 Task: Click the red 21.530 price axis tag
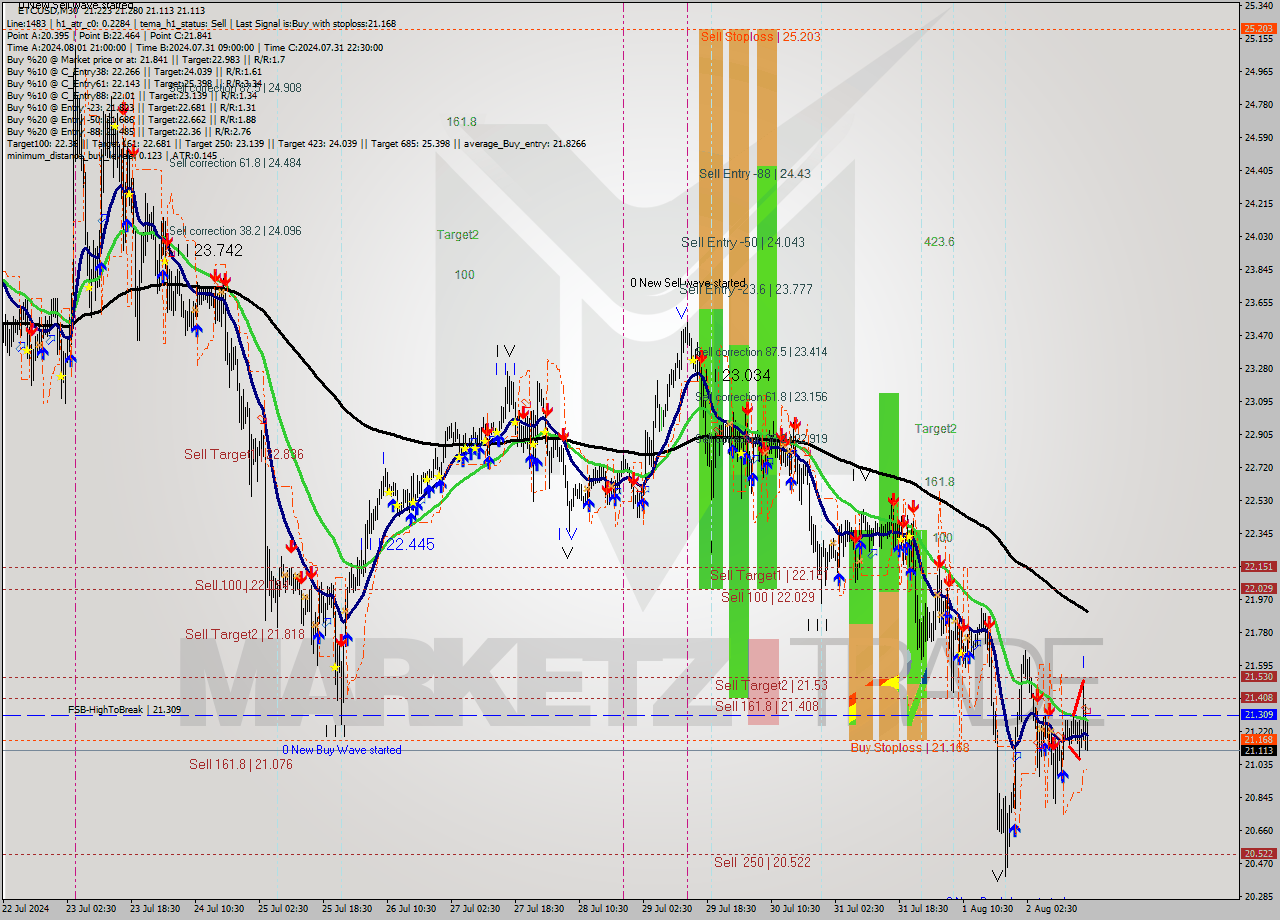tap(1258, 676)
